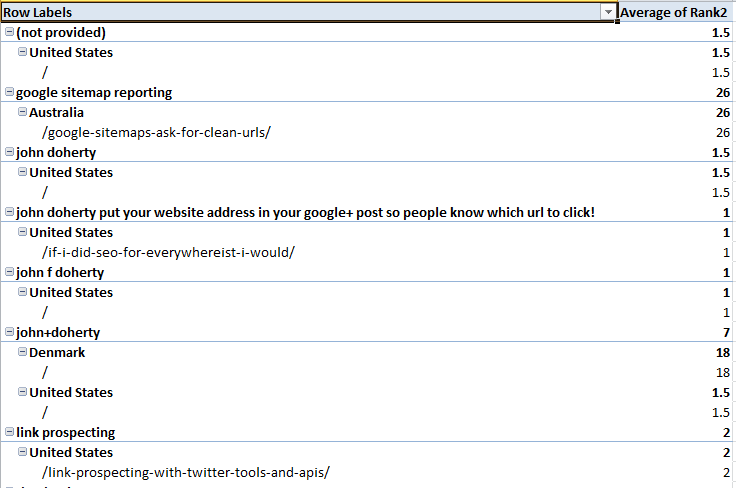Collapse the john+doherty group
Screen dimensions: 736x488
10,332
